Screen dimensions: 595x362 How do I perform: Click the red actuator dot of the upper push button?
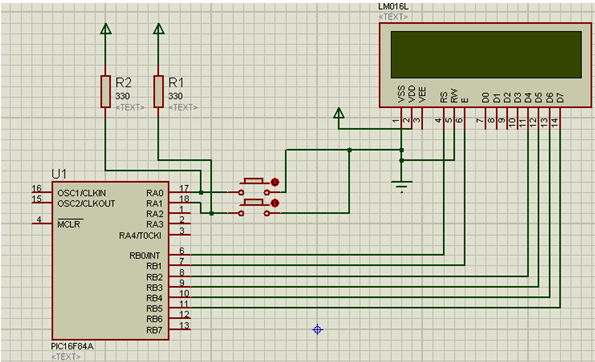point(275,183)
